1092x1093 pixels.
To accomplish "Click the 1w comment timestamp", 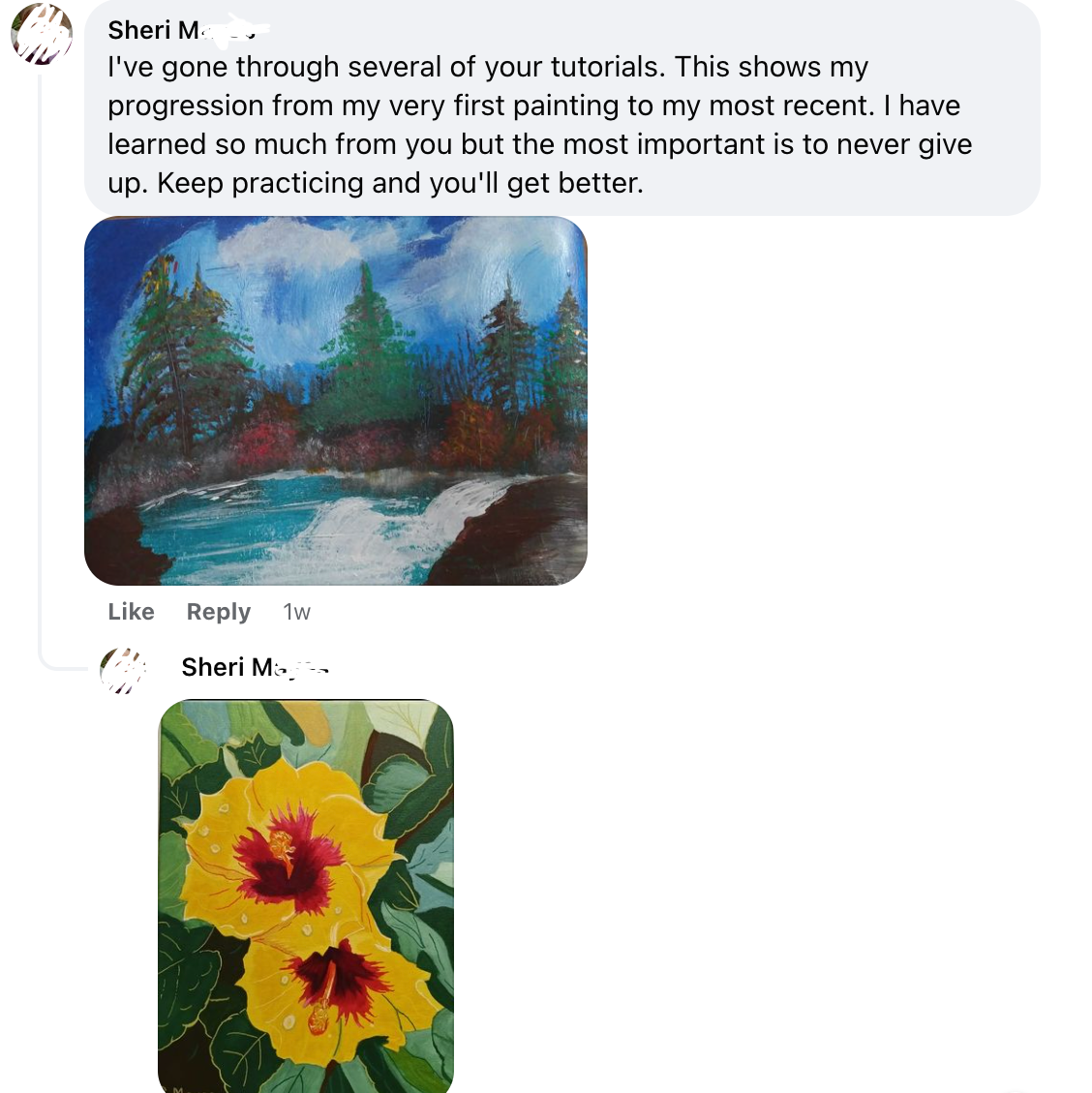I will tap(296, 612).
